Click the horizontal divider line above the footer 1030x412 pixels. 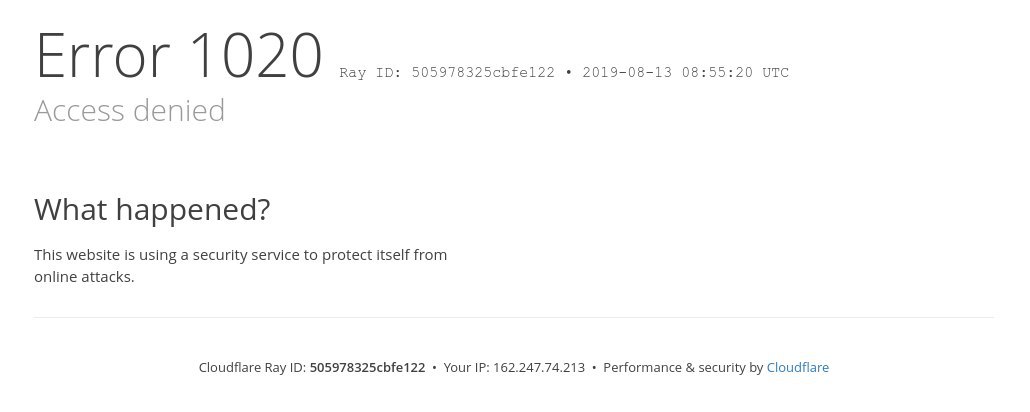coord(514,317)
